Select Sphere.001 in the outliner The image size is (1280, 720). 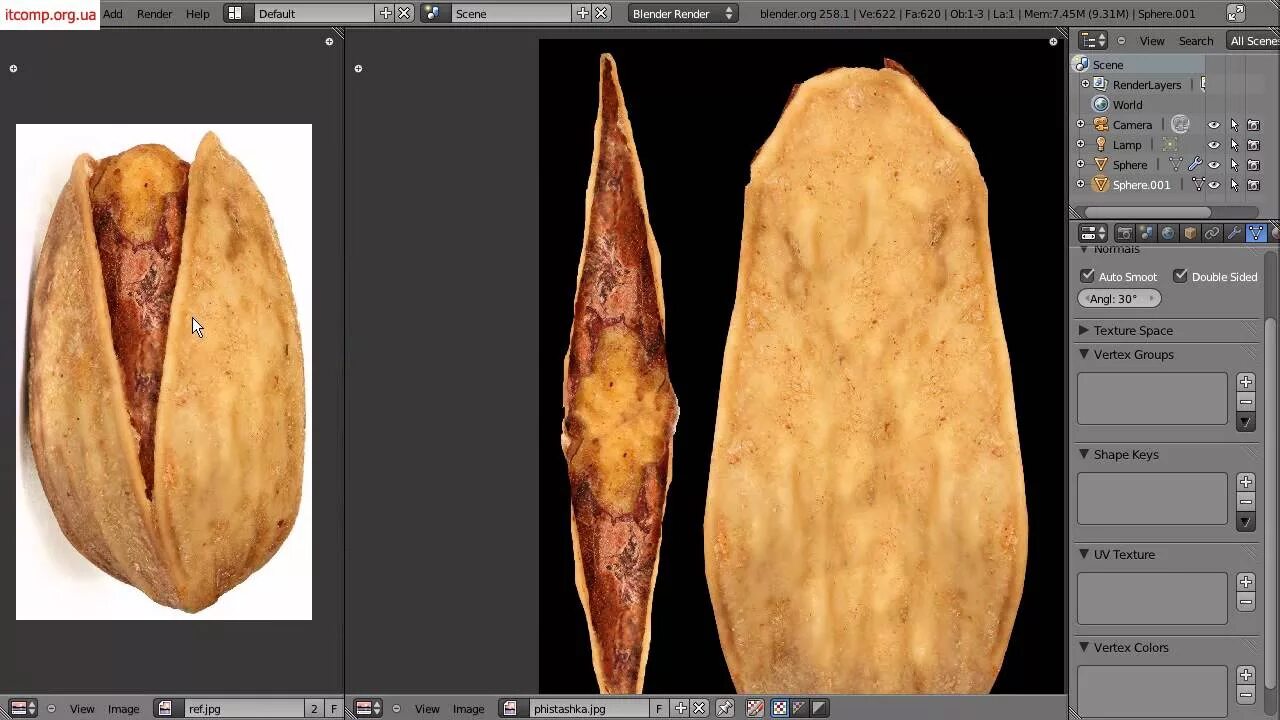(x=1141, y=185)
